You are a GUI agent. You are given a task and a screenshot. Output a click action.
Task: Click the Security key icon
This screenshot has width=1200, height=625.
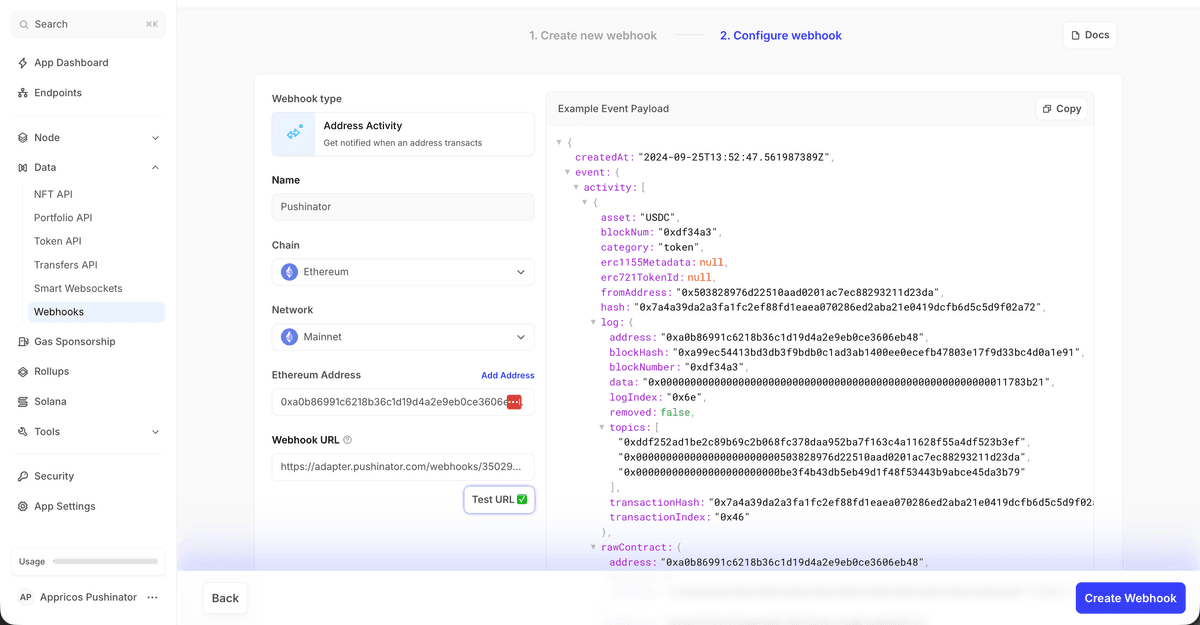tap(24, 477)
